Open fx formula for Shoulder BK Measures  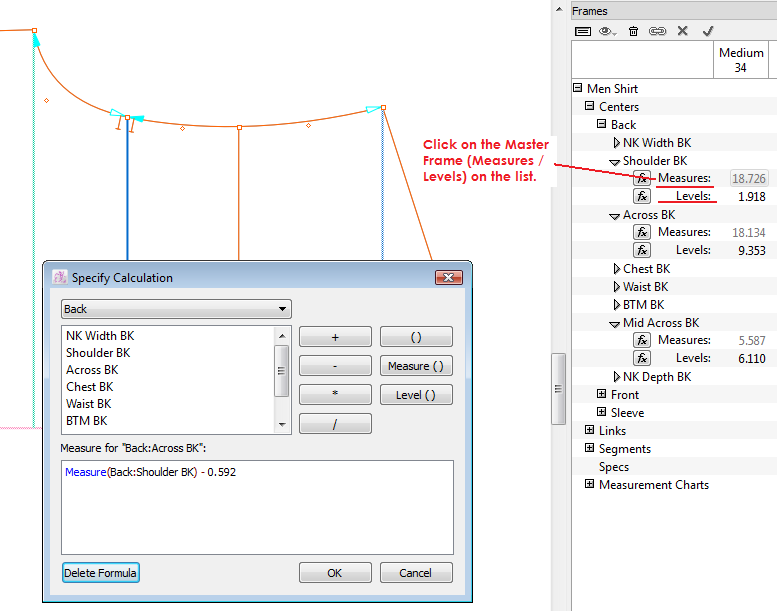coord(642,178)
